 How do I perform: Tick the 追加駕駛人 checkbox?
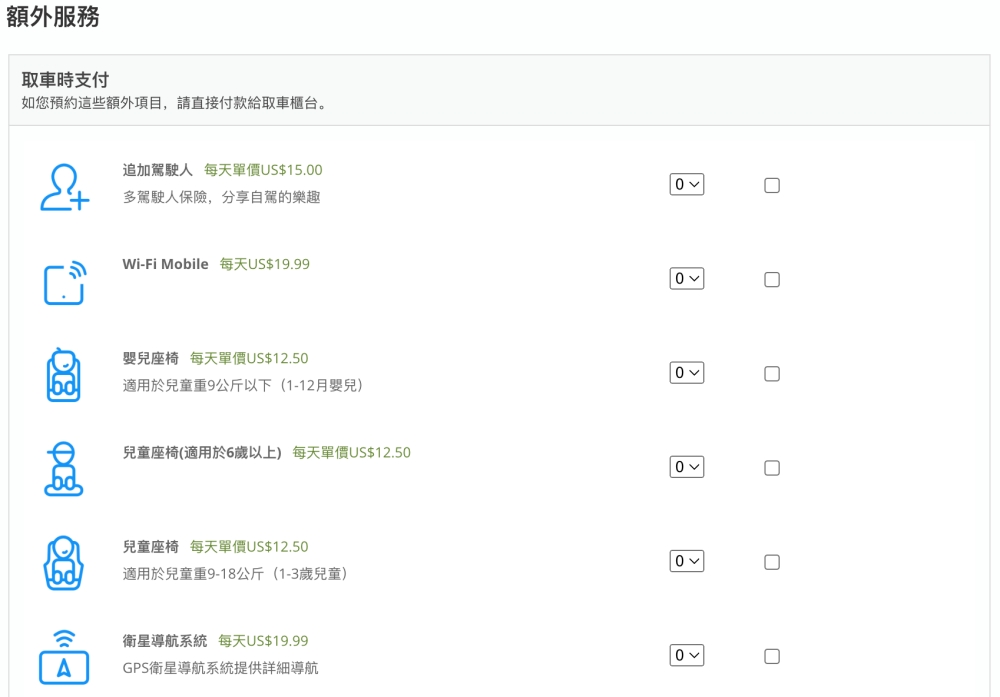772,185
